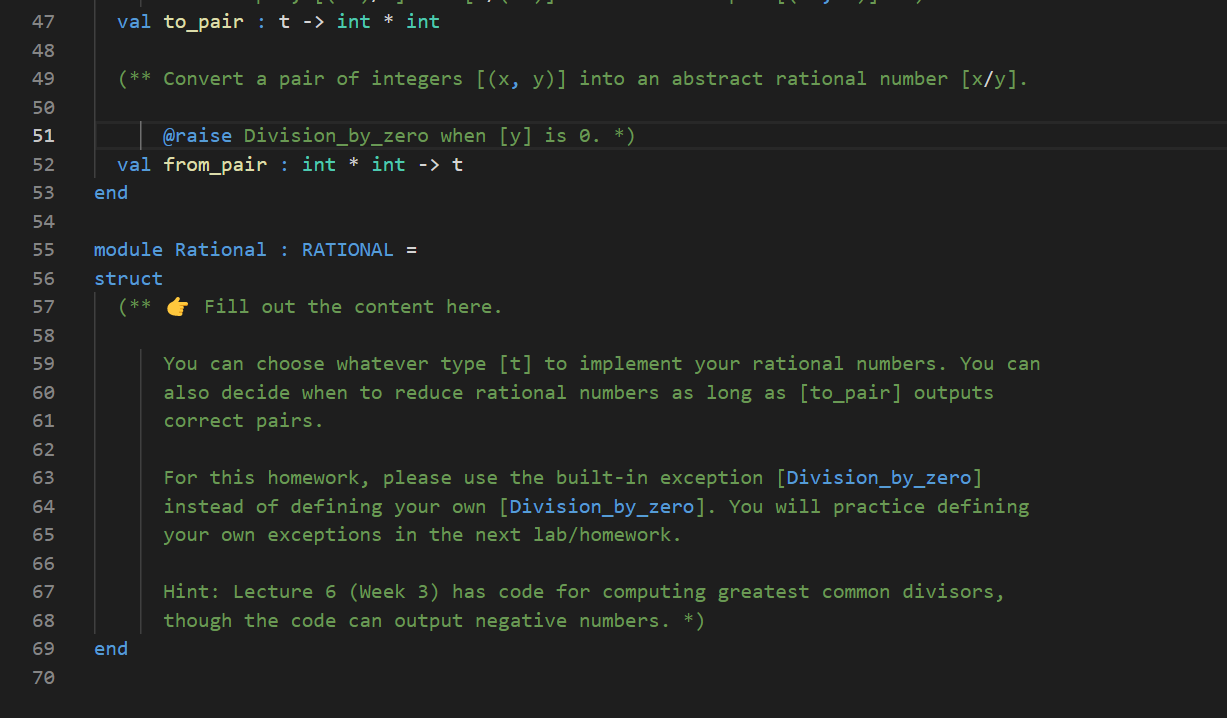Click the from_pair identifier on line 52
The image size is (1227, 718).
pos(215,164)
